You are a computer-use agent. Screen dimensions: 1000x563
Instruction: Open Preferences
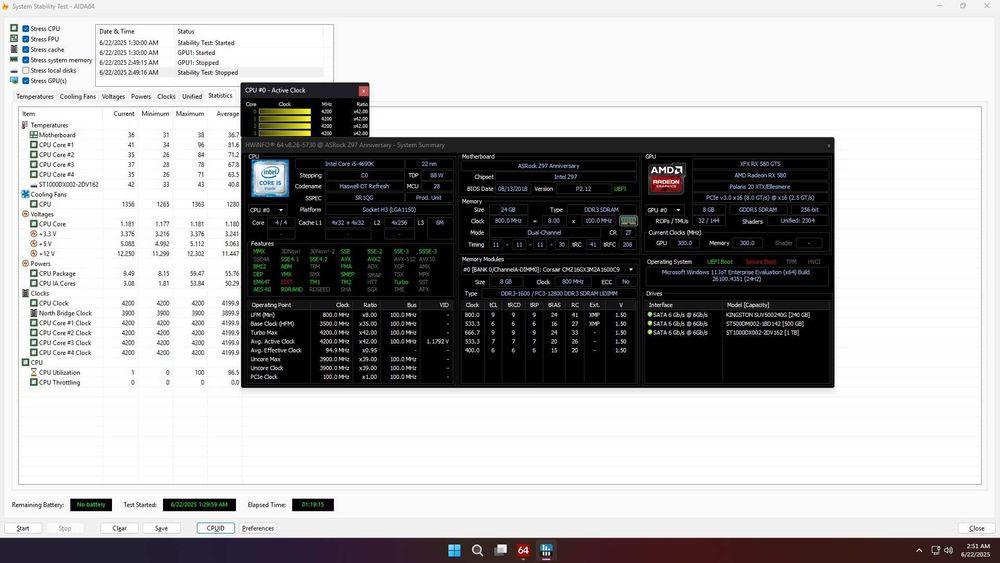pyautogui.click(x=258, y=528)
